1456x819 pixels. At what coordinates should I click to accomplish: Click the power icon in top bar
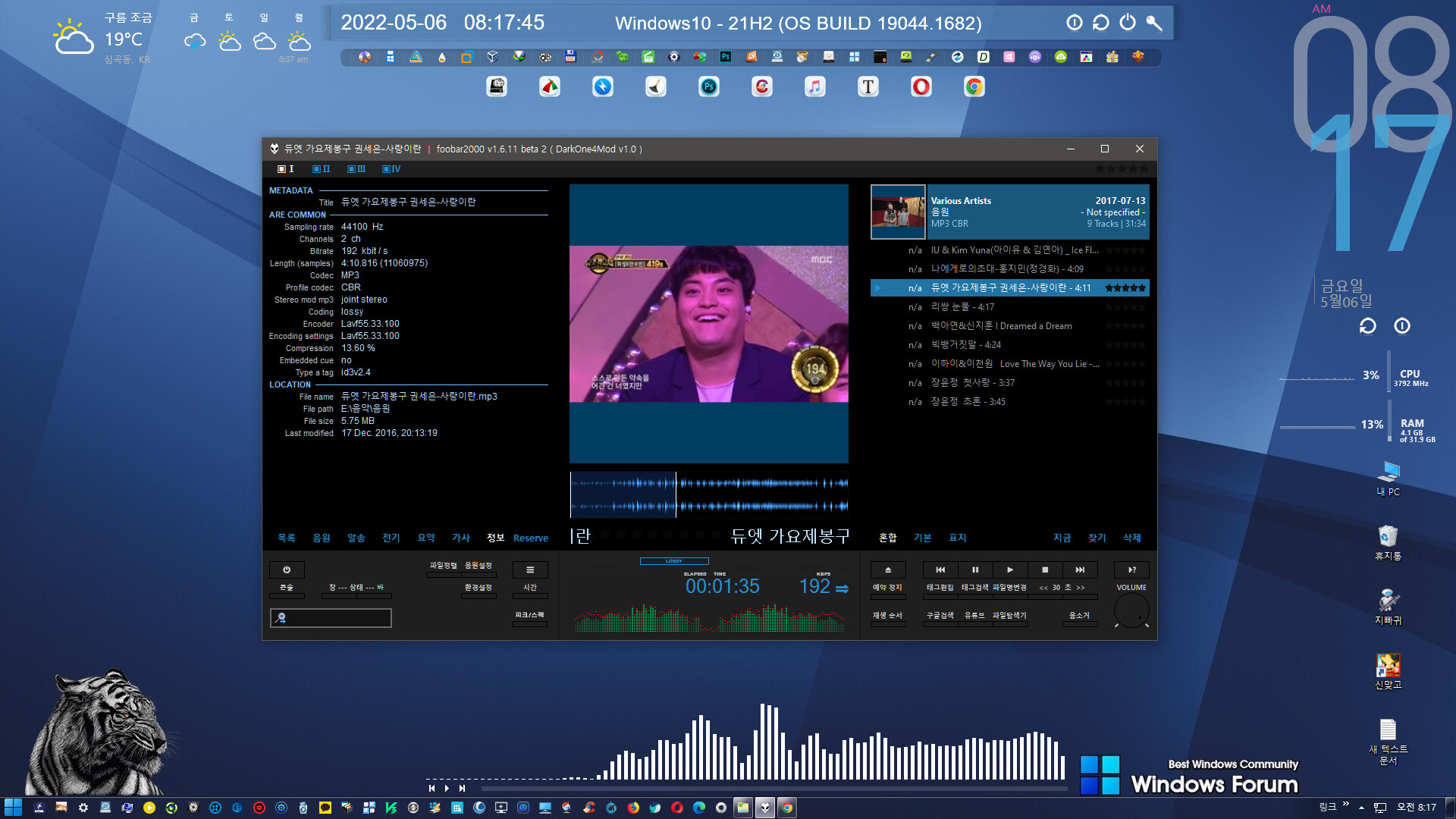point(1128,23)
